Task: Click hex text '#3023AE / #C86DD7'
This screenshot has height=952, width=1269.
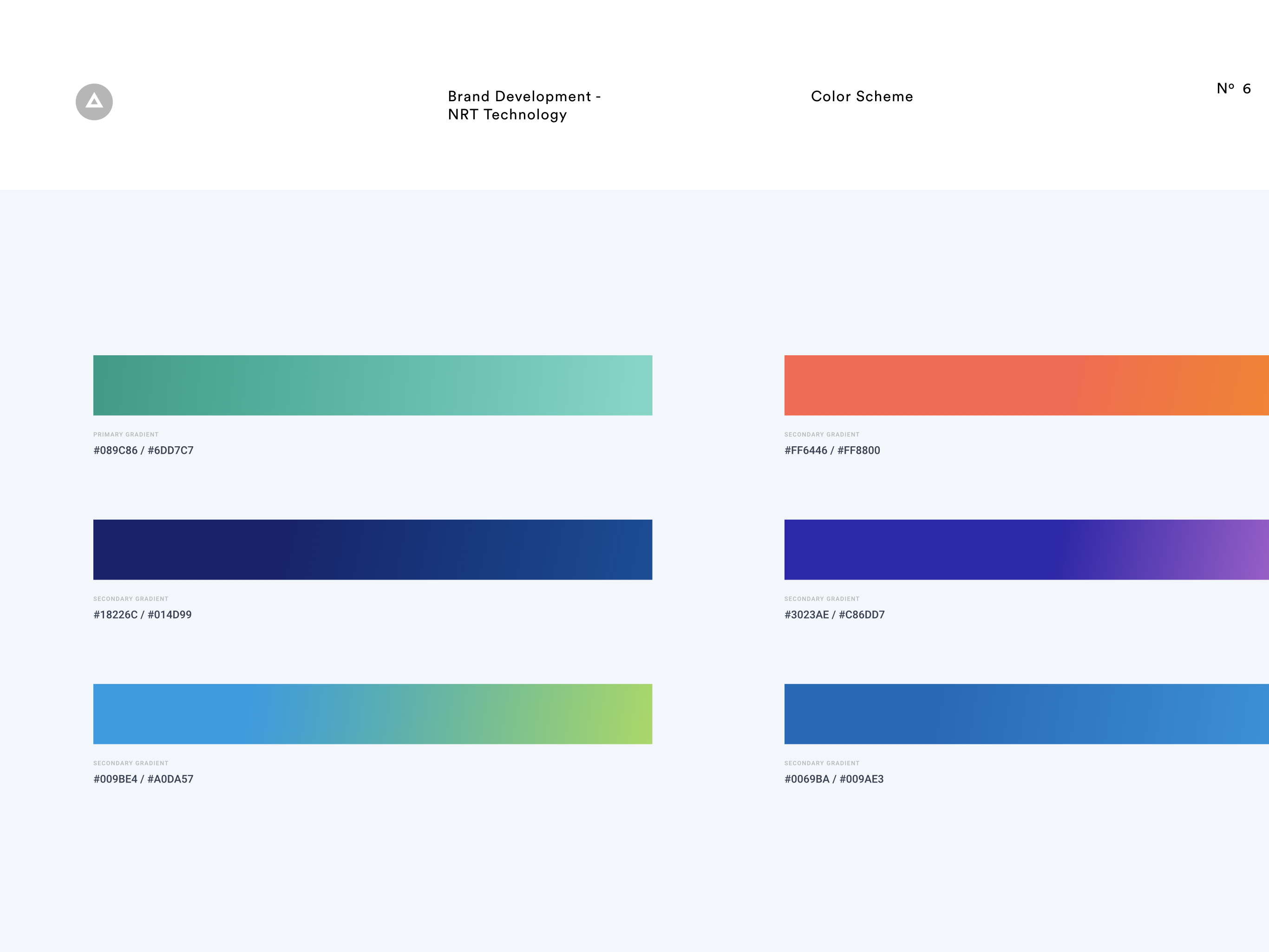Action: (834, 615)
